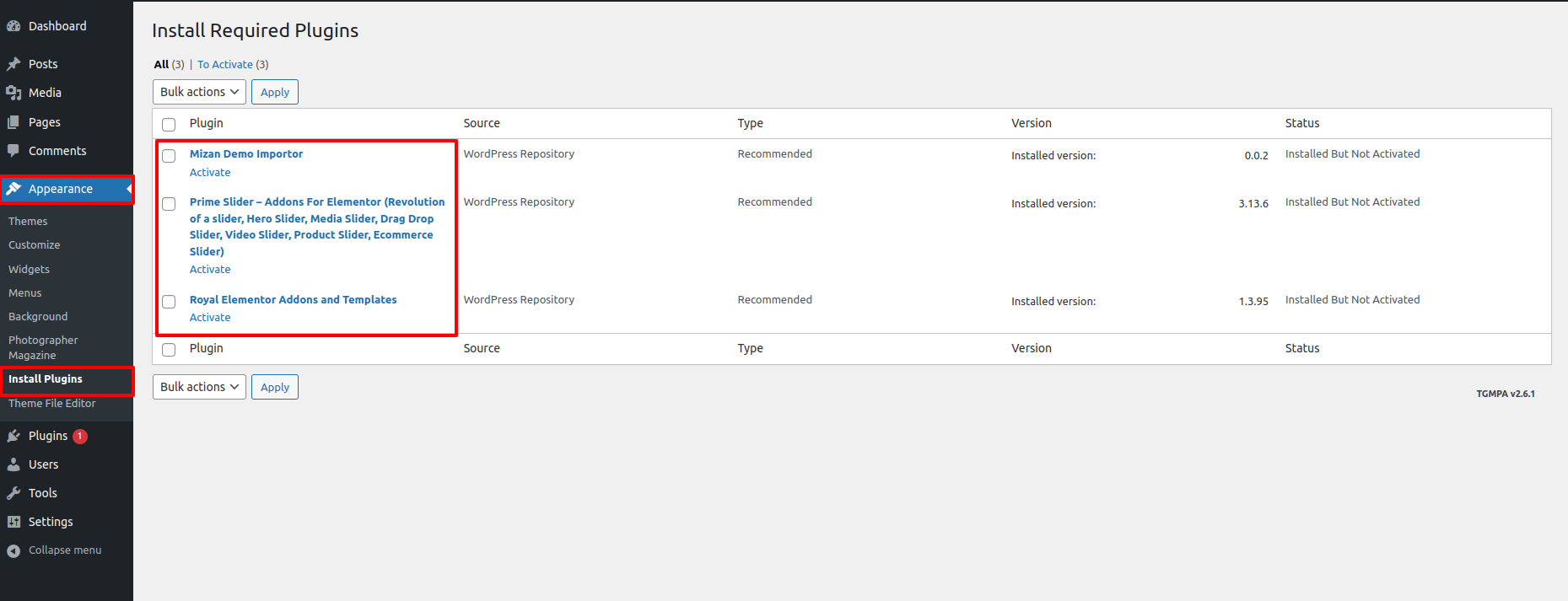The image size is (1568, 601).
Task: Check the Mizan Demo Importor checkbox
Action: coord(169,156)
